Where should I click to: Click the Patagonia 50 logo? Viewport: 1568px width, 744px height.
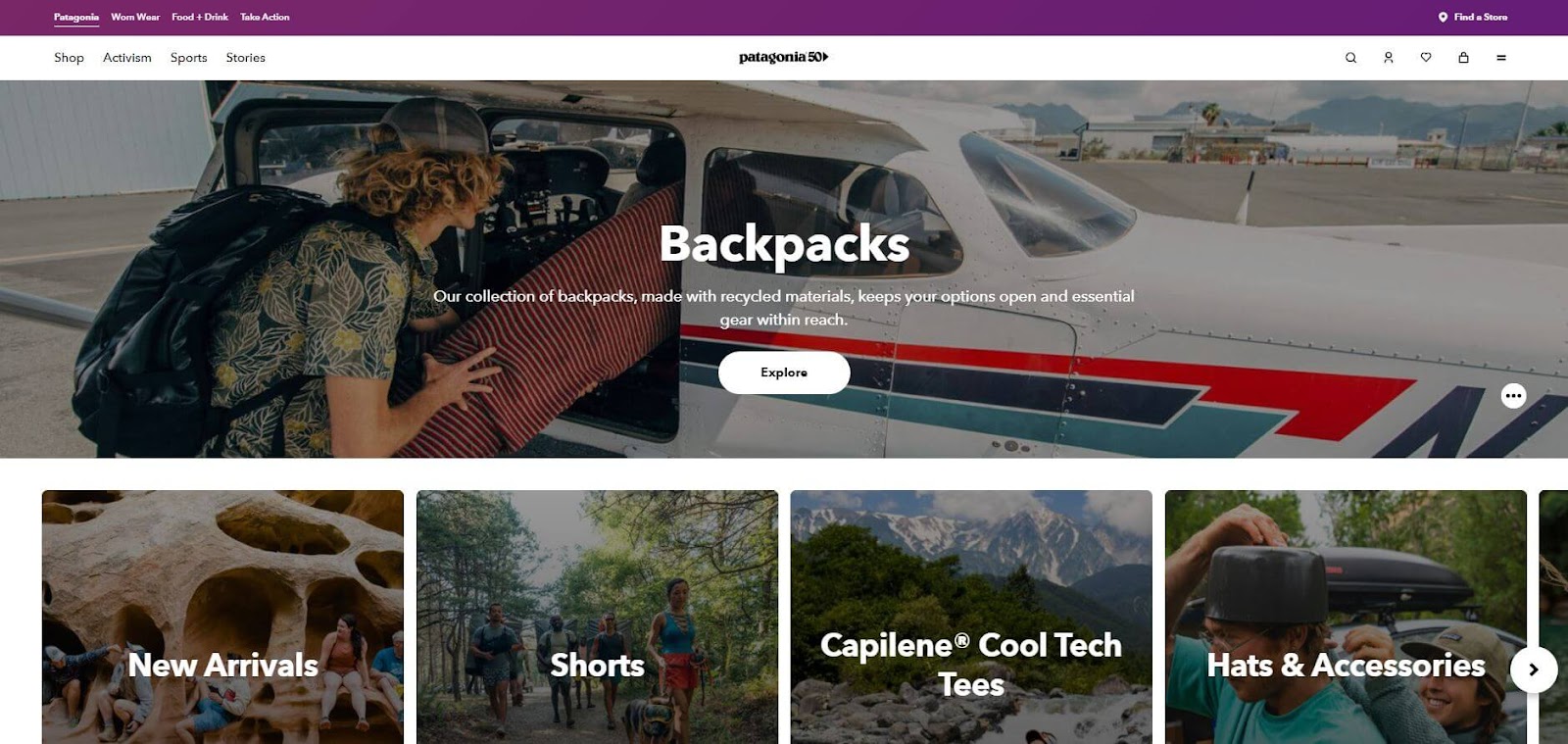coord(783,58)
